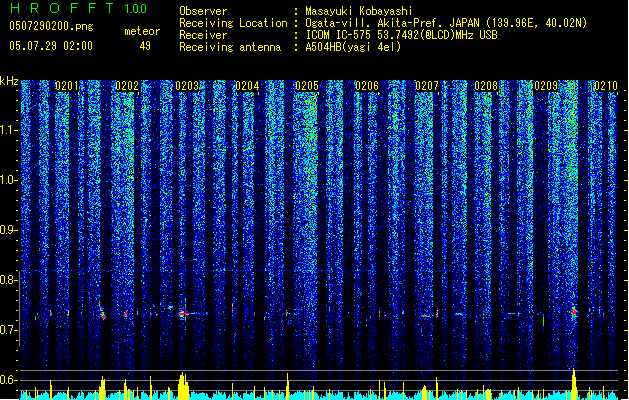Click the 0202 time marker
The image size is (629, 400).
(127, 86)
